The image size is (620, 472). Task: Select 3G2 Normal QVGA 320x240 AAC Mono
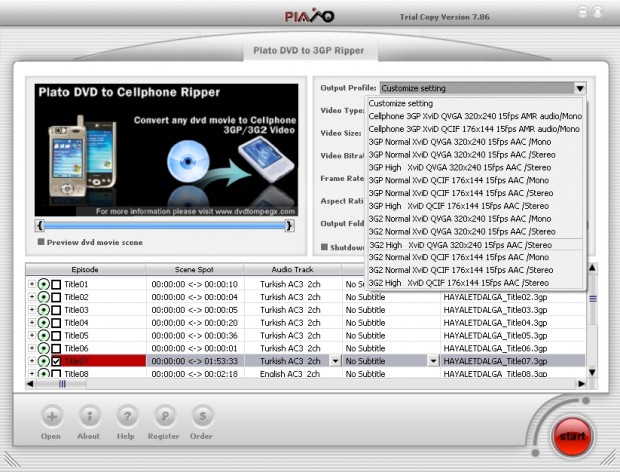(x=475, y=219)
